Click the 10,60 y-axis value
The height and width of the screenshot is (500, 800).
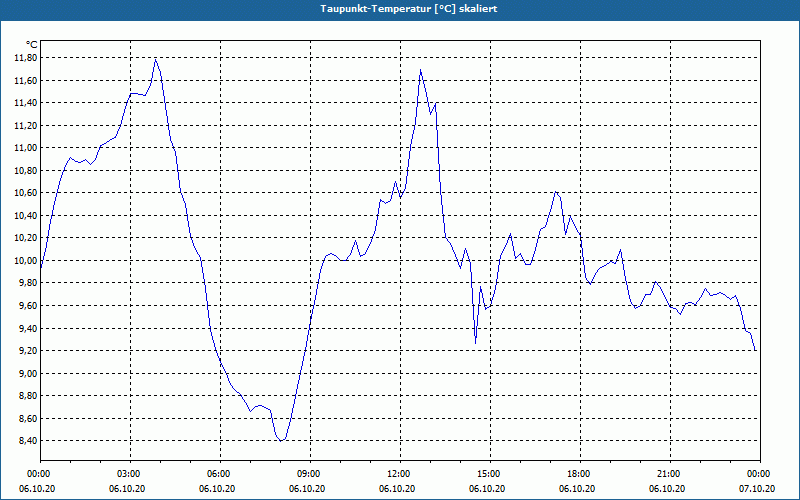coord(26,193)
